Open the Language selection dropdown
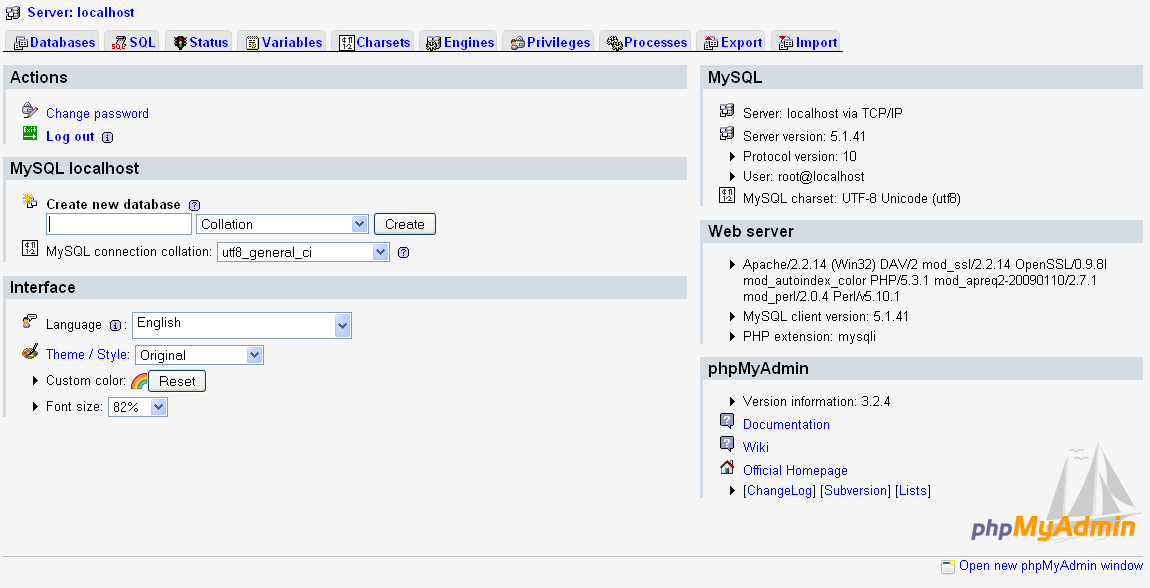 pos(241,324)
